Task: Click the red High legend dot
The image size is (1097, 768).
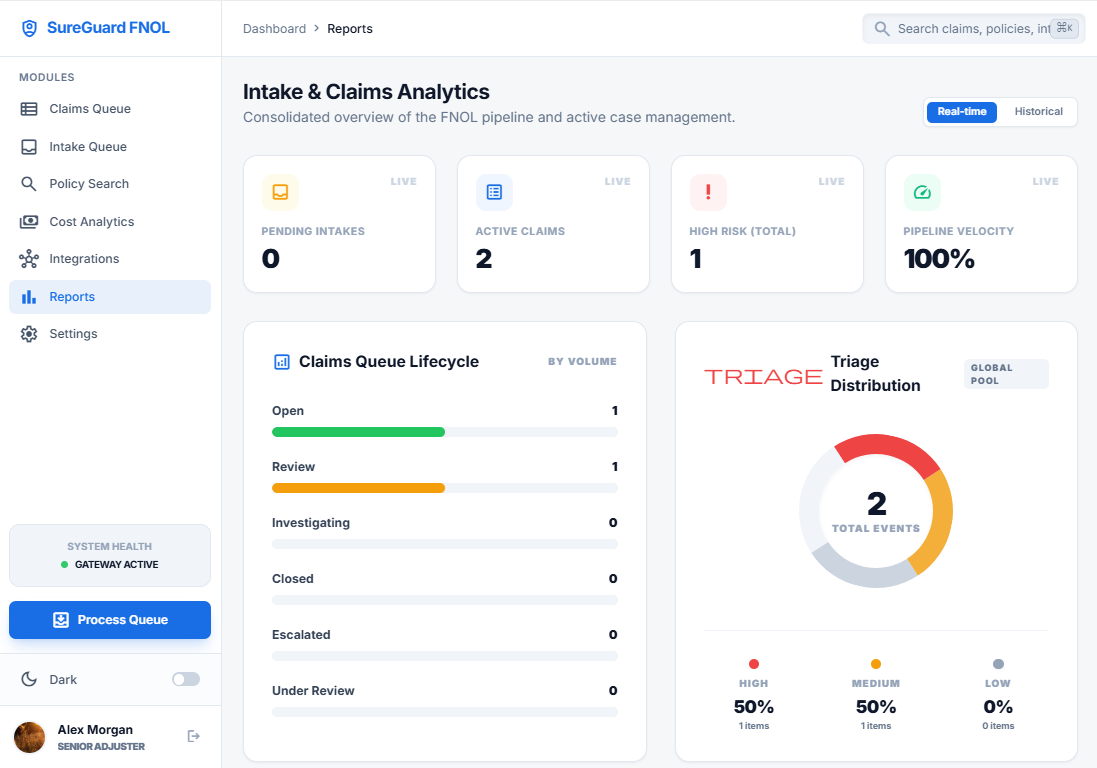Action: click(x=754, y=664)
